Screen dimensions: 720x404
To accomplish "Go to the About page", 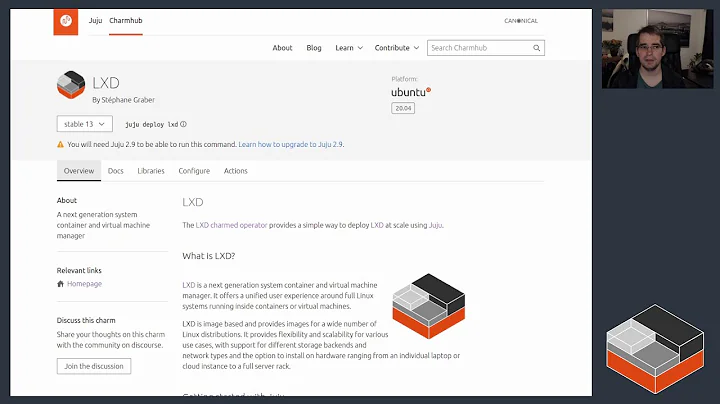I will (282, 48).
